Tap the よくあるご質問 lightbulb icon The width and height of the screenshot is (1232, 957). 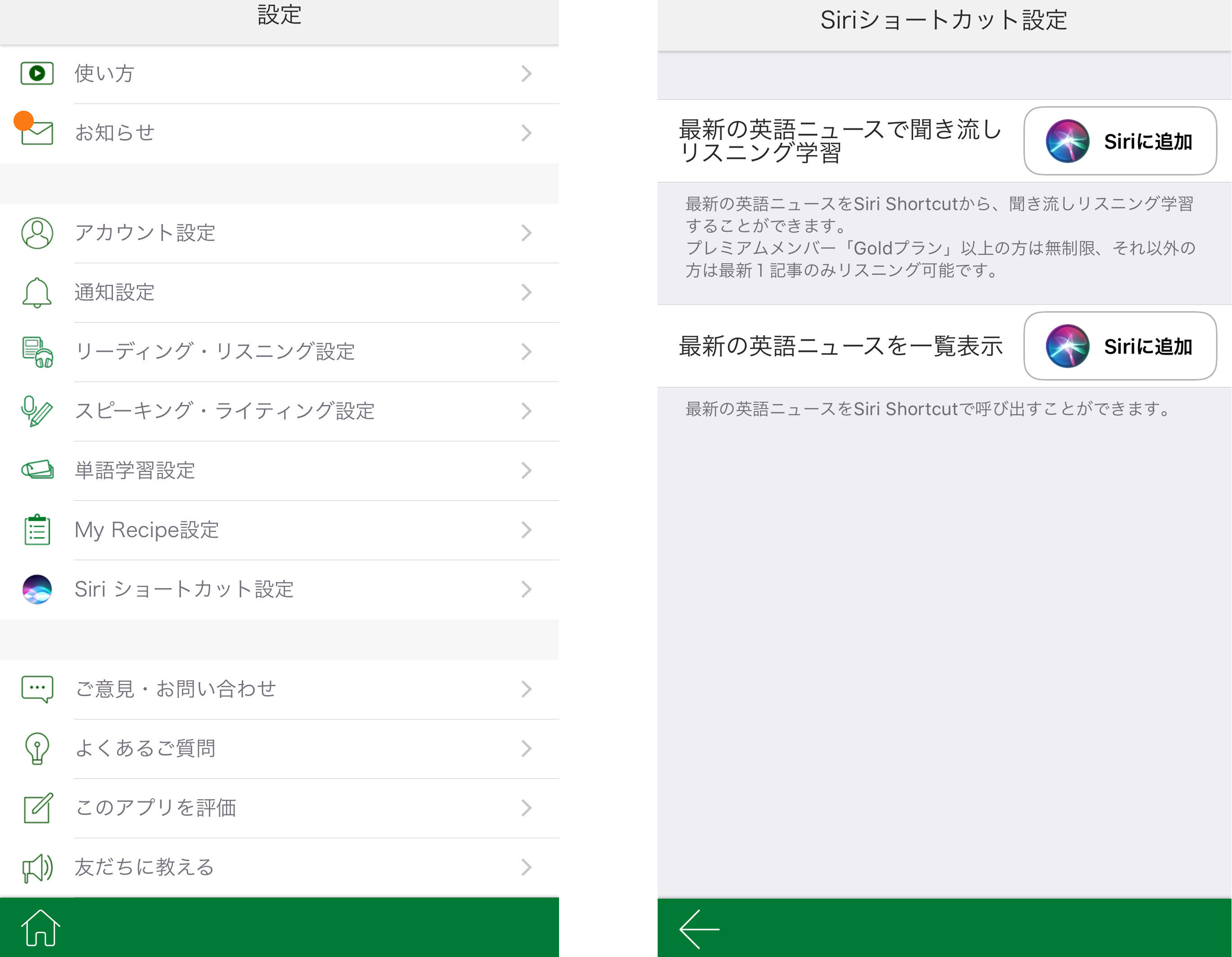point(37,748)
